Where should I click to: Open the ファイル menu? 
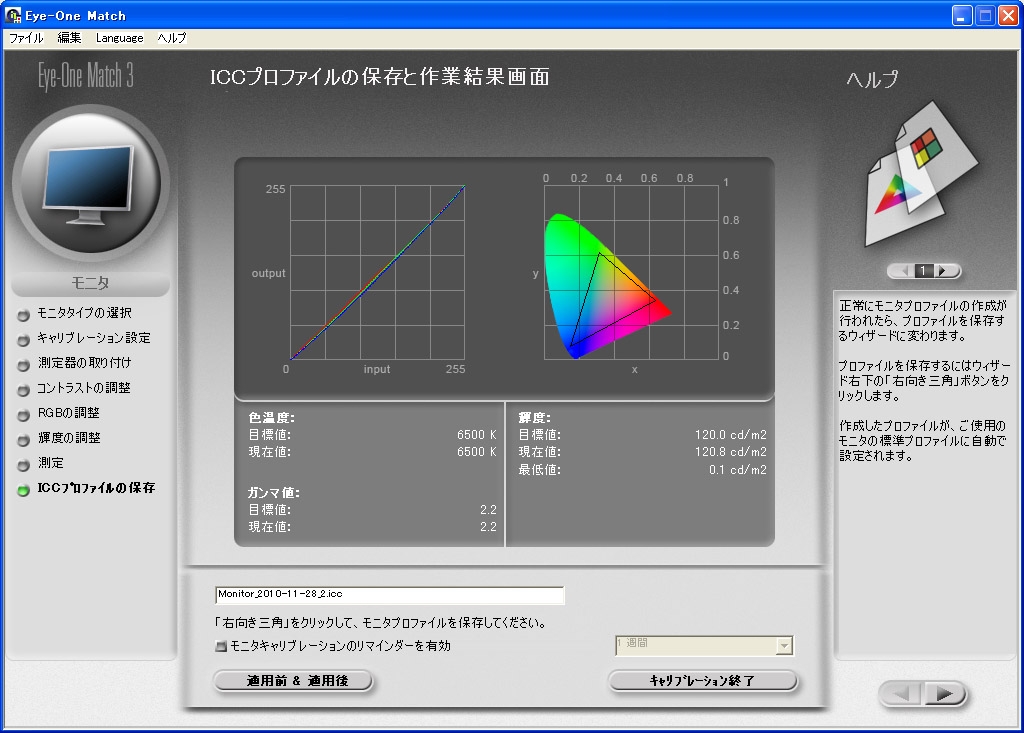(26, 38)
